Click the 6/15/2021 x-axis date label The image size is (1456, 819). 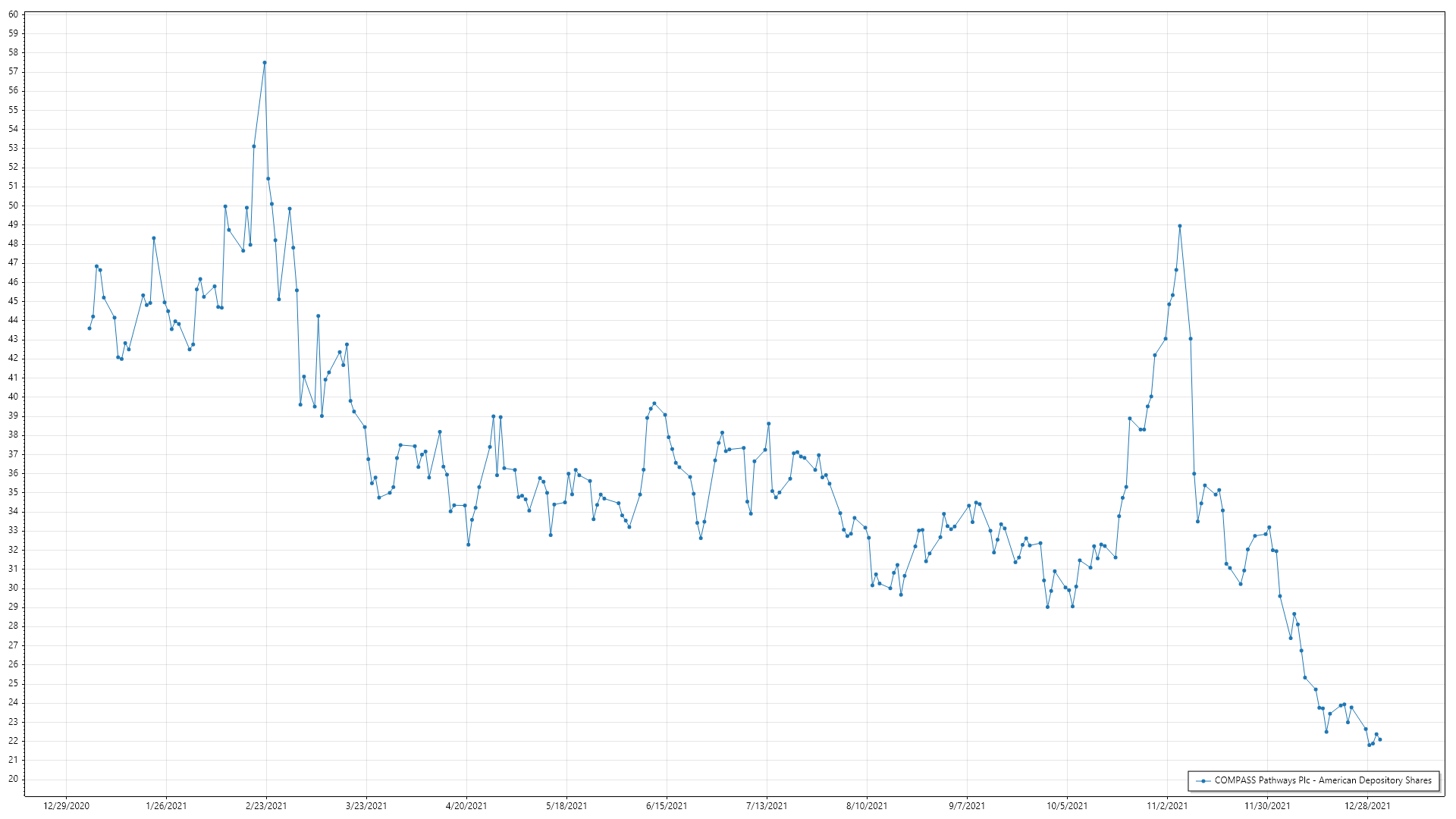coord(667,806)
